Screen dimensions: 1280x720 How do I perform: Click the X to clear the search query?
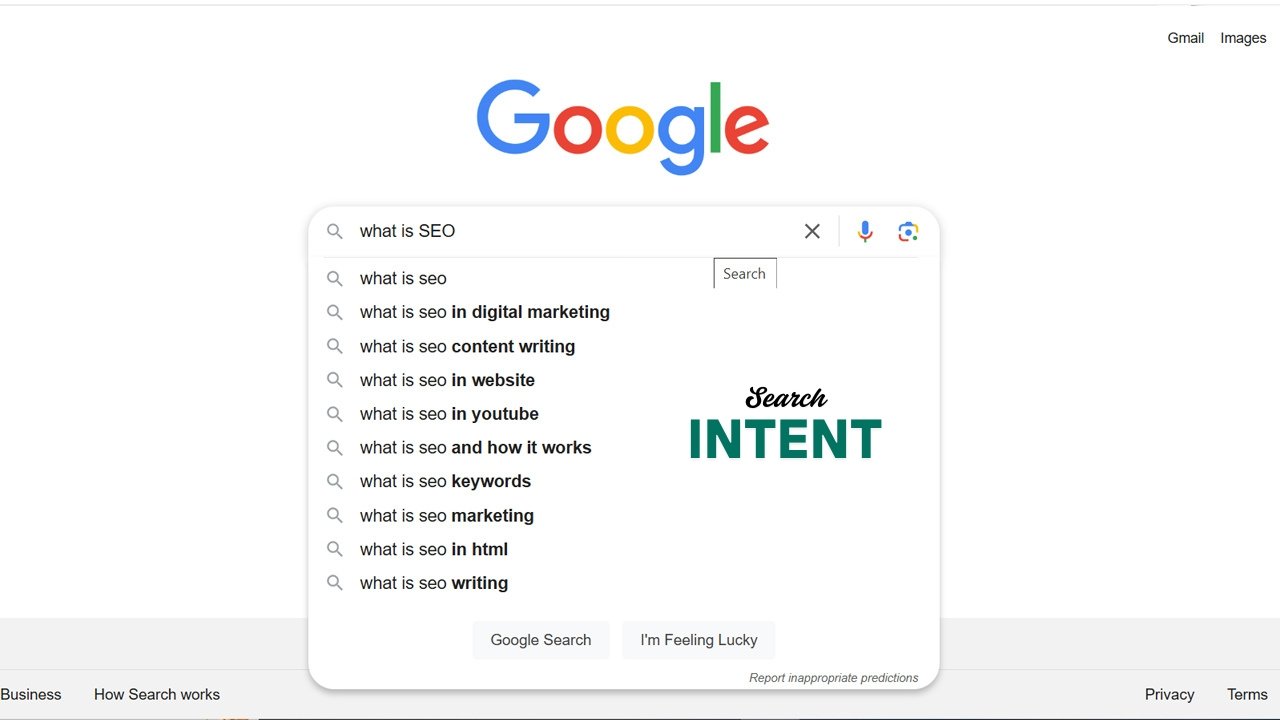[x=812, y=231]
